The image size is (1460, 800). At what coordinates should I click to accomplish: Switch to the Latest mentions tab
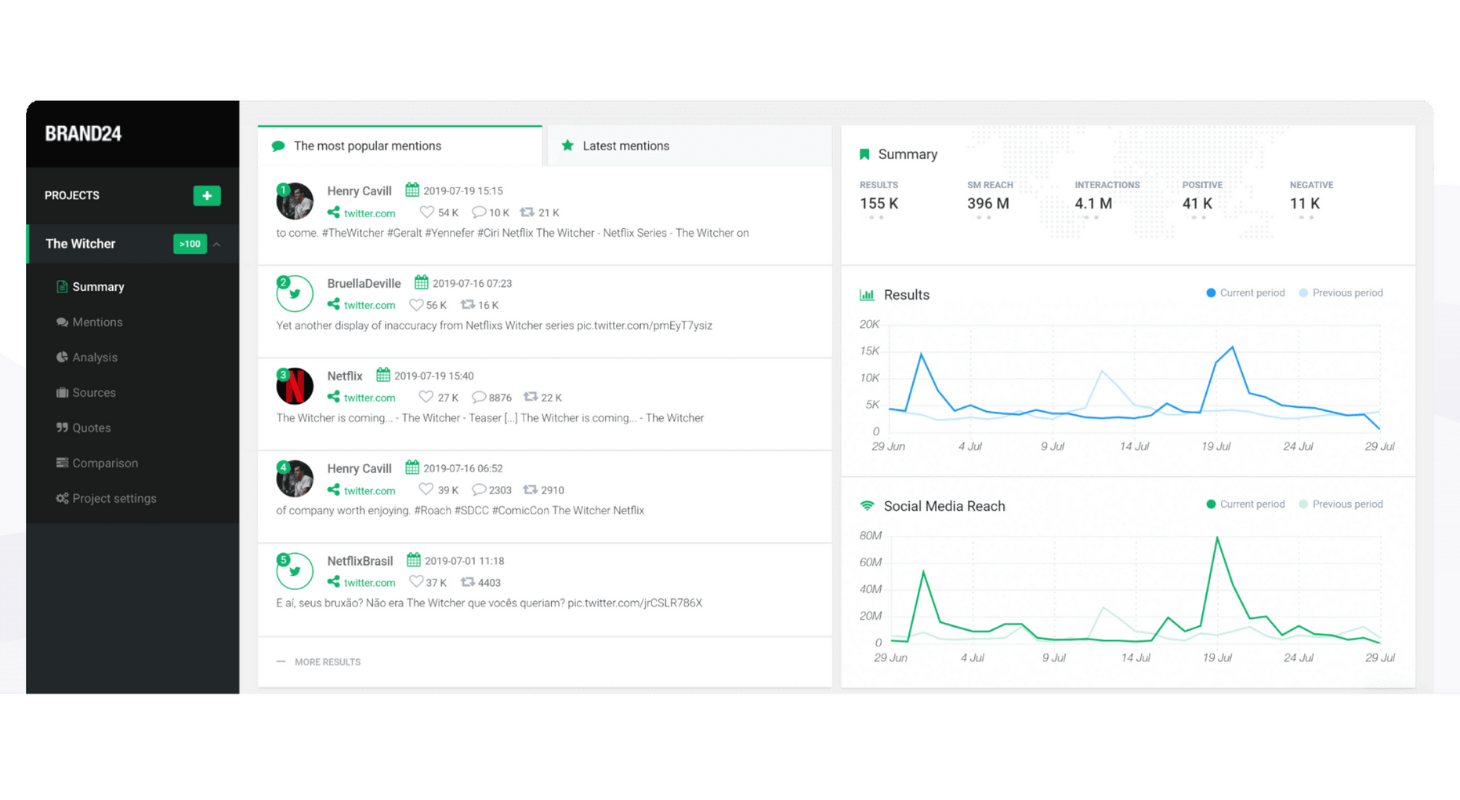pyautogui.click(x=689, y=146)
